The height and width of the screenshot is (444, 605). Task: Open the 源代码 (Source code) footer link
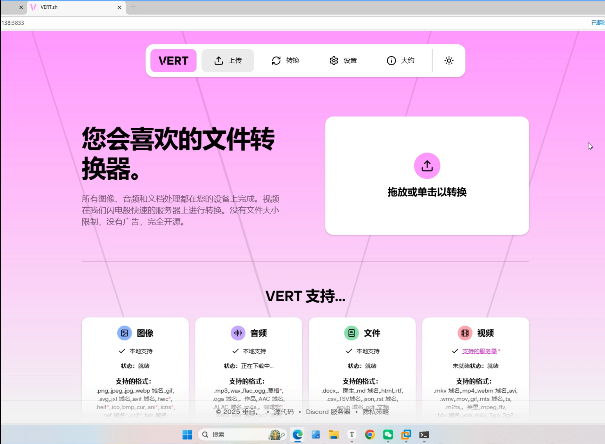[x=285, y=411]
